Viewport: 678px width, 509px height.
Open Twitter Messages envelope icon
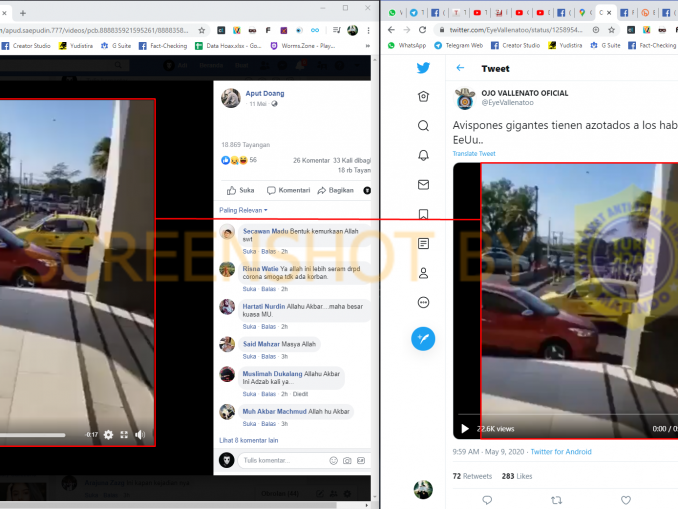(x=423, y=185)
